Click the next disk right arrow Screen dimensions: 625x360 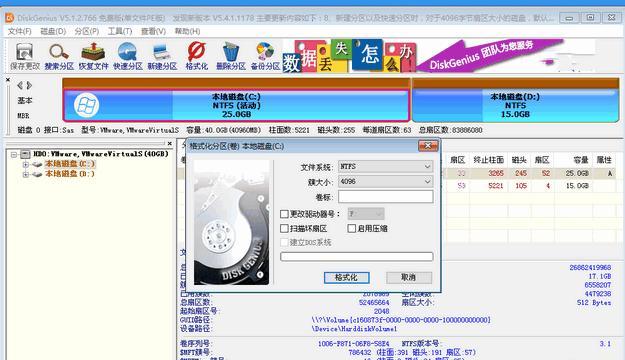click(x=29, y=85)
